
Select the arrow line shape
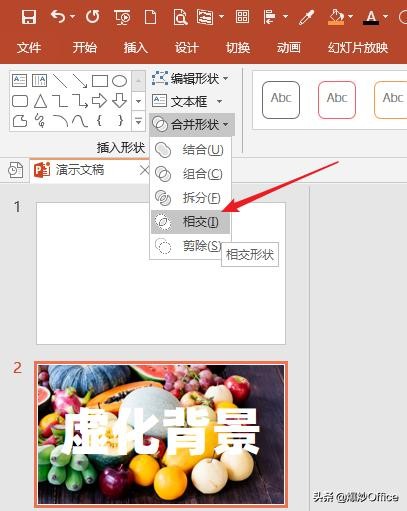tap(80, 81)
